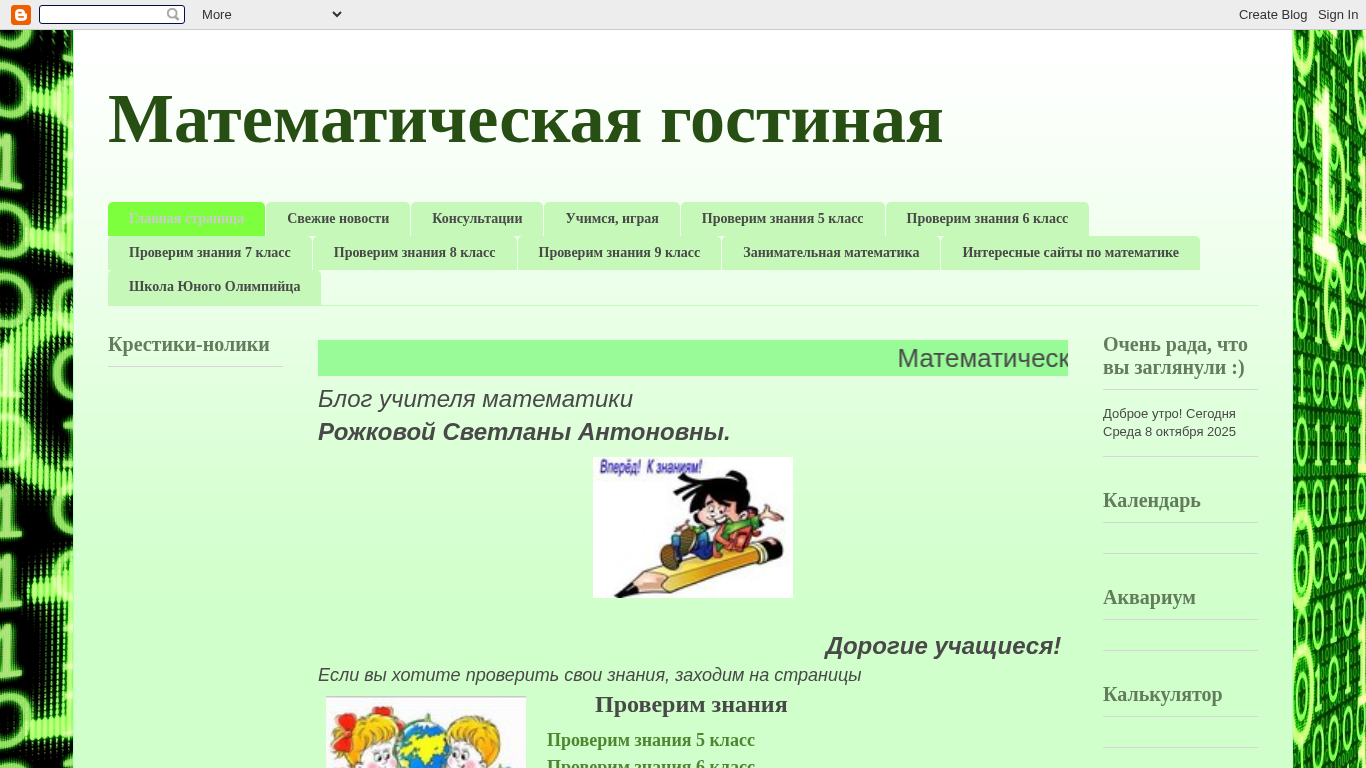The image size is (1366, 768).
Task: Open the Проверим знания 7 класс tab
Action: 210,253
